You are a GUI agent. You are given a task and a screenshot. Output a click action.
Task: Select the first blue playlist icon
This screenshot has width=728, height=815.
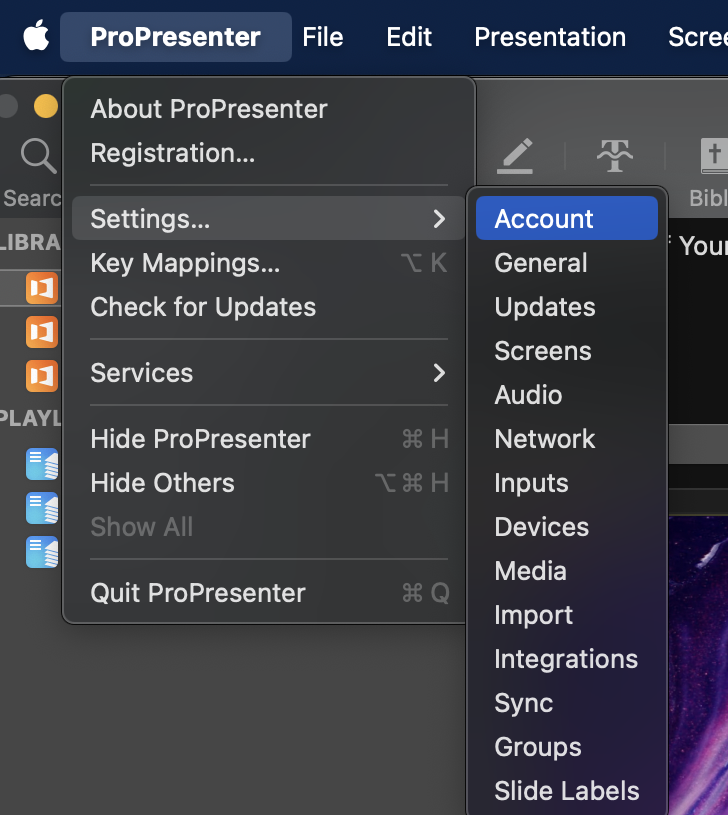click(x=42, y=464)
